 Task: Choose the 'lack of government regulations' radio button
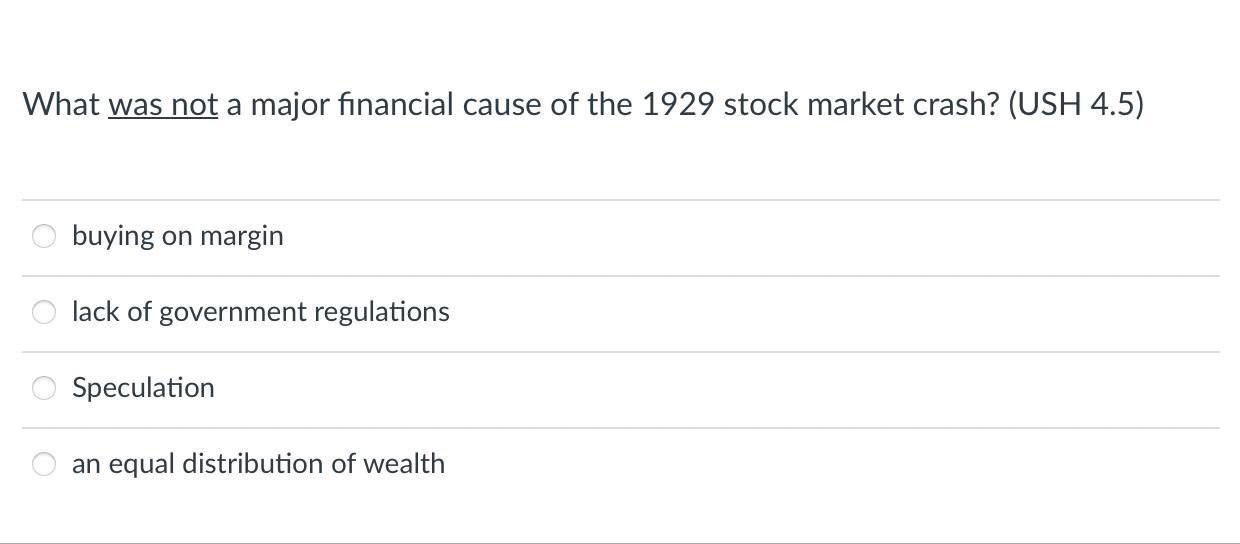pyautogui.click(x=44, y=312)
